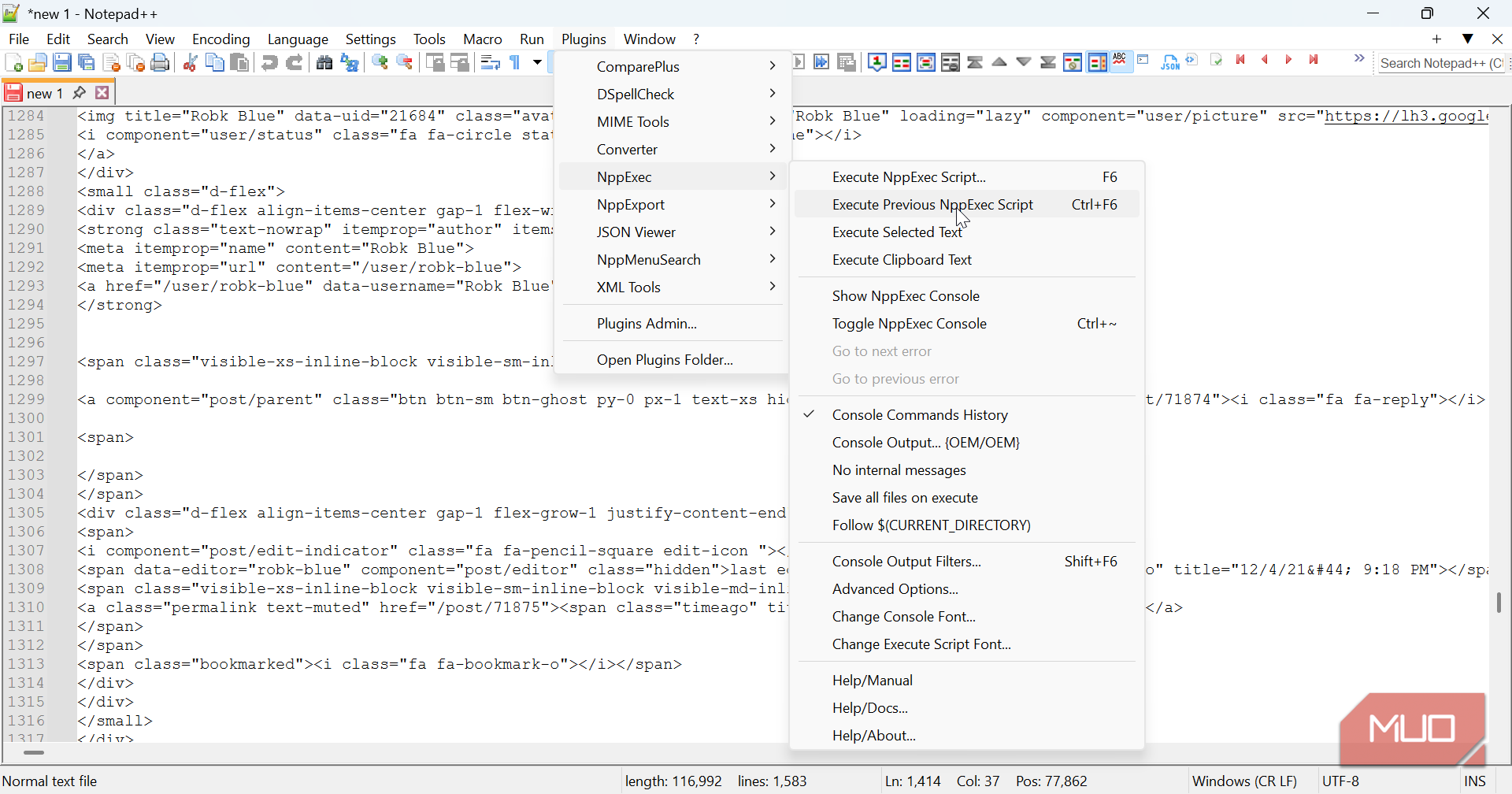Viewport: 1512px width, 794px height.
Task: Click the Zoom In magnifier icon
Action: [x=380, y=63]
